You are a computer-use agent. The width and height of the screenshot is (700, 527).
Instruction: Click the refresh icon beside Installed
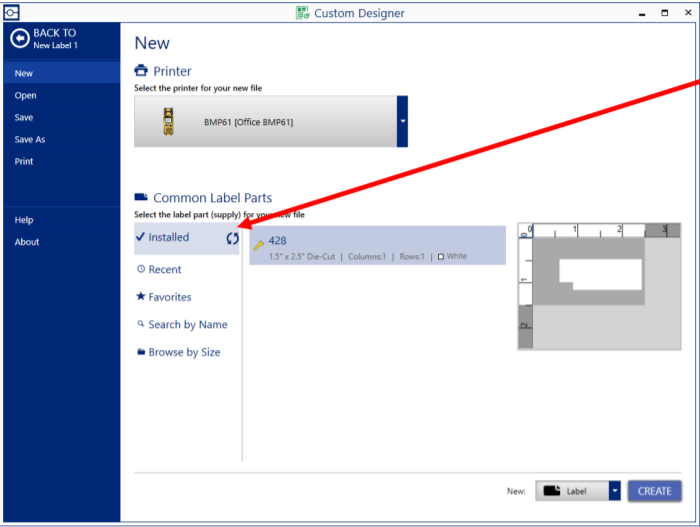[x=232, y=238]
